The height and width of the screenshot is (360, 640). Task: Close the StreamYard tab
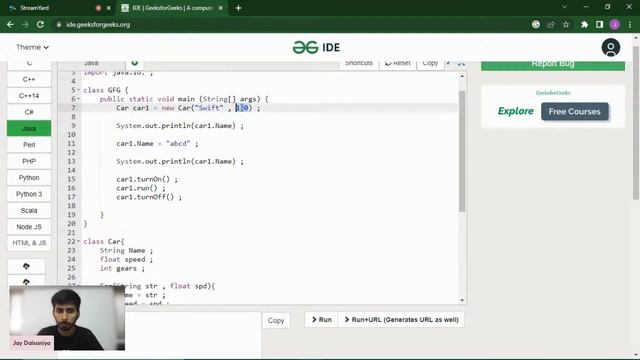(109, 8)
